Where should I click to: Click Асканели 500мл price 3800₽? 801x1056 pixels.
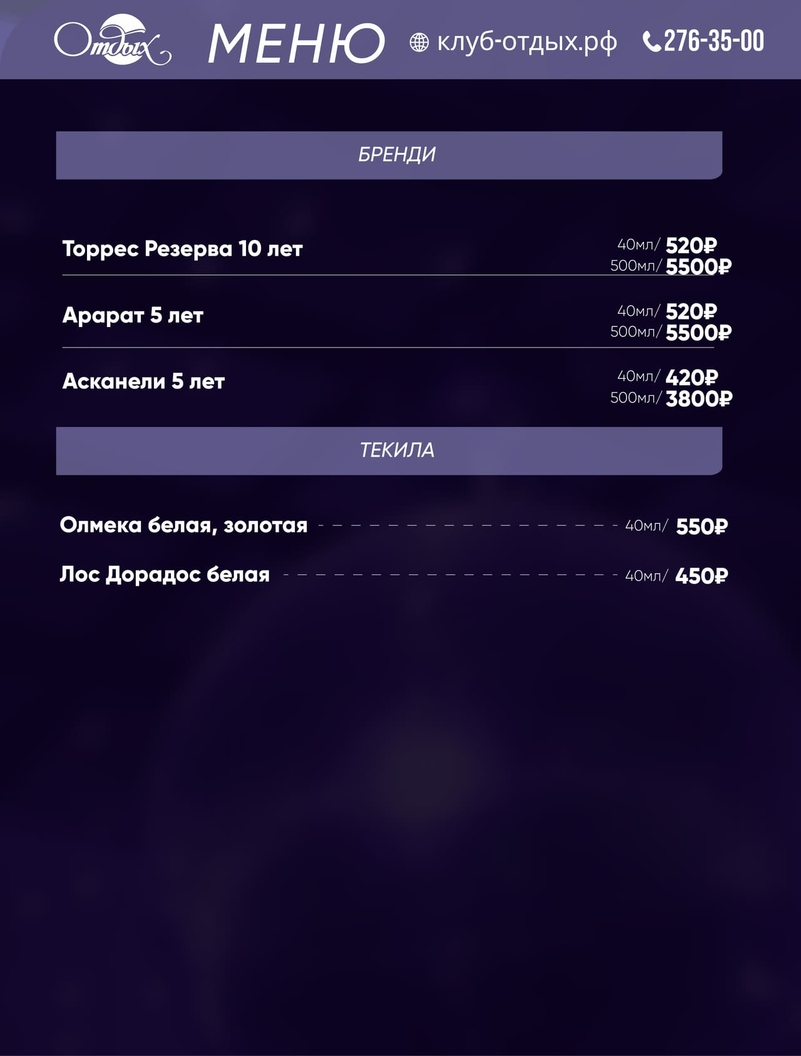pos(698,399)
